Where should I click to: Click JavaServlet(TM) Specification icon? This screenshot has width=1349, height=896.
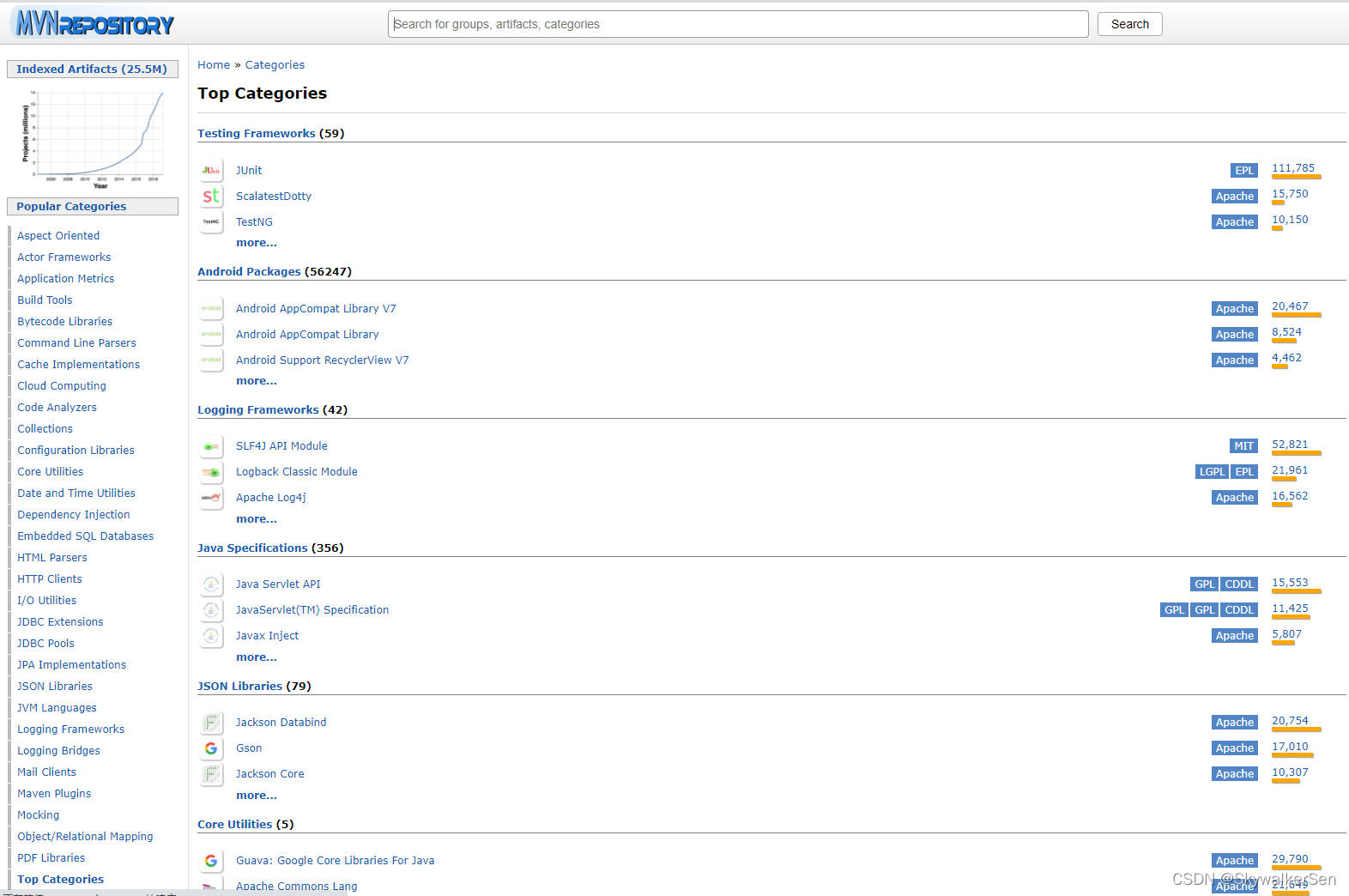pos(211,610)
